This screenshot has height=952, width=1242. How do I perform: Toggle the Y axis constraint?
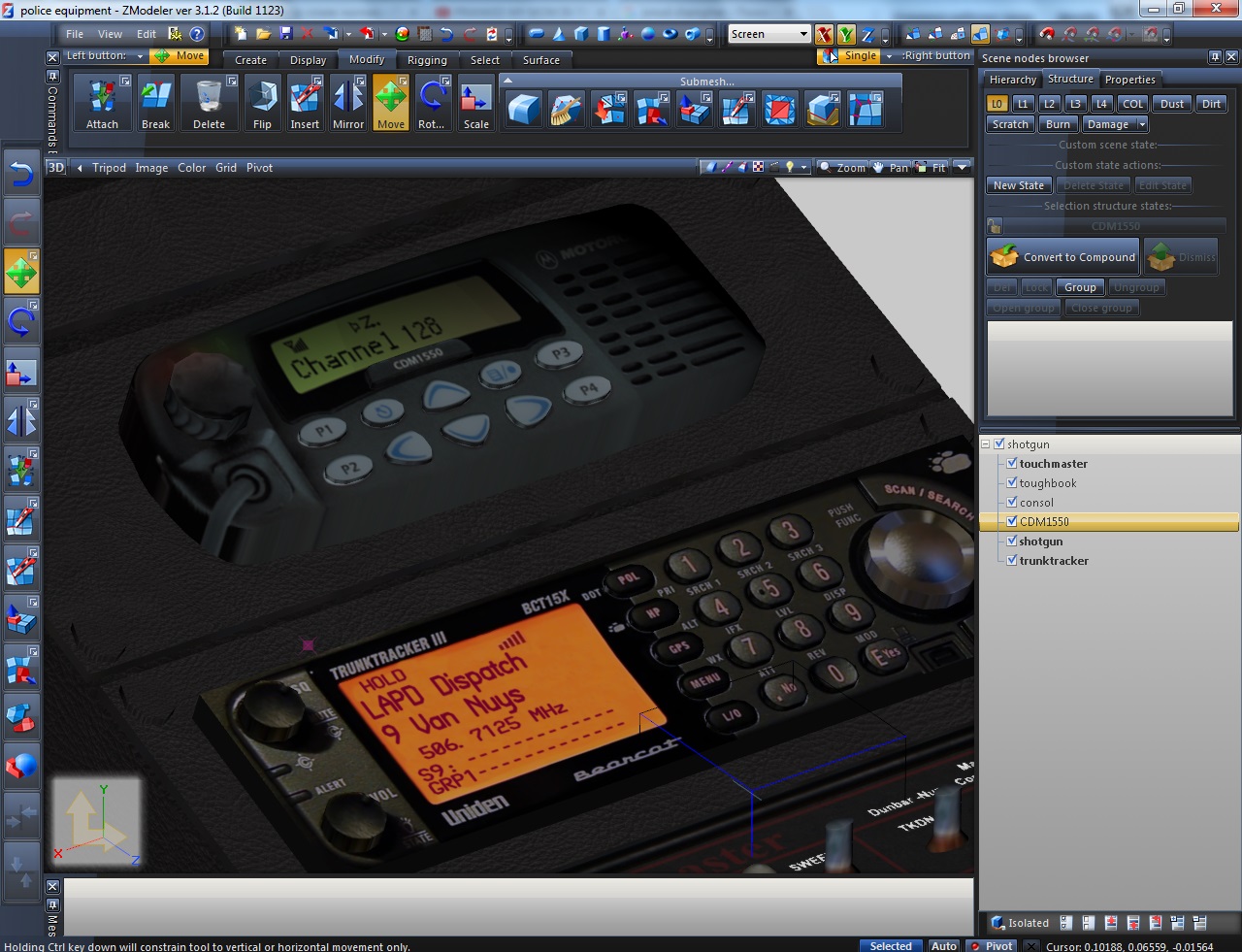pyautogui.click(x=846, y=35)
